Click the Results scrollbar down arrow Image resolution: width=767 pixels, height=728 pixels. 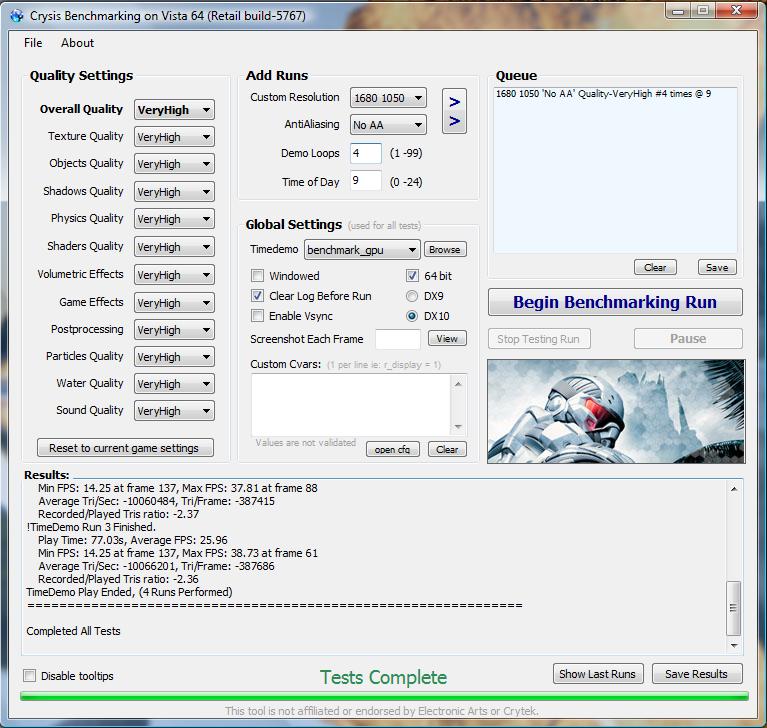tap(734, 646)
